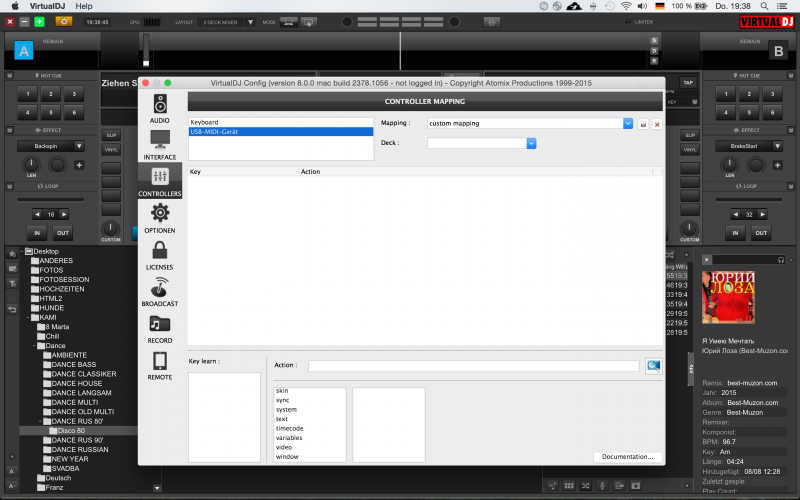This screenshot has height=500, width=800.
Task: Adjust the LEN knob on deck A
Action: (31, 165)
